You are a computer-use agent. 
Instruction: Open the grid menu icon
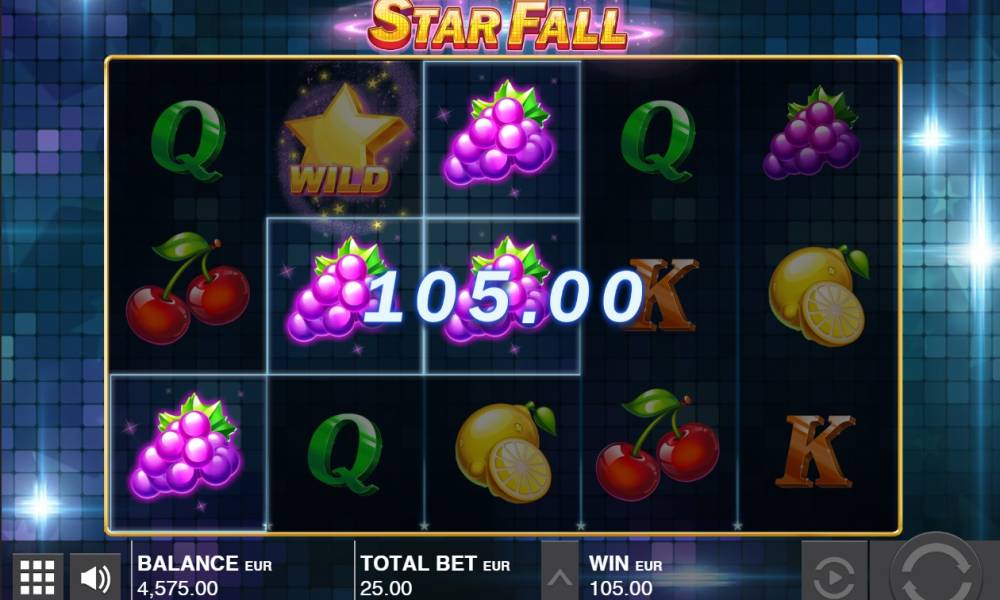click(38, 576)
